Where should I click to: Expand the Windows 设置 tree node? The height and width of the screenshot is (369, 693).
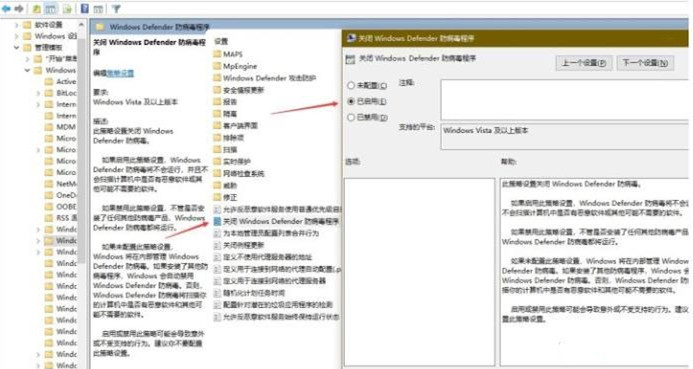click(17, 36)
